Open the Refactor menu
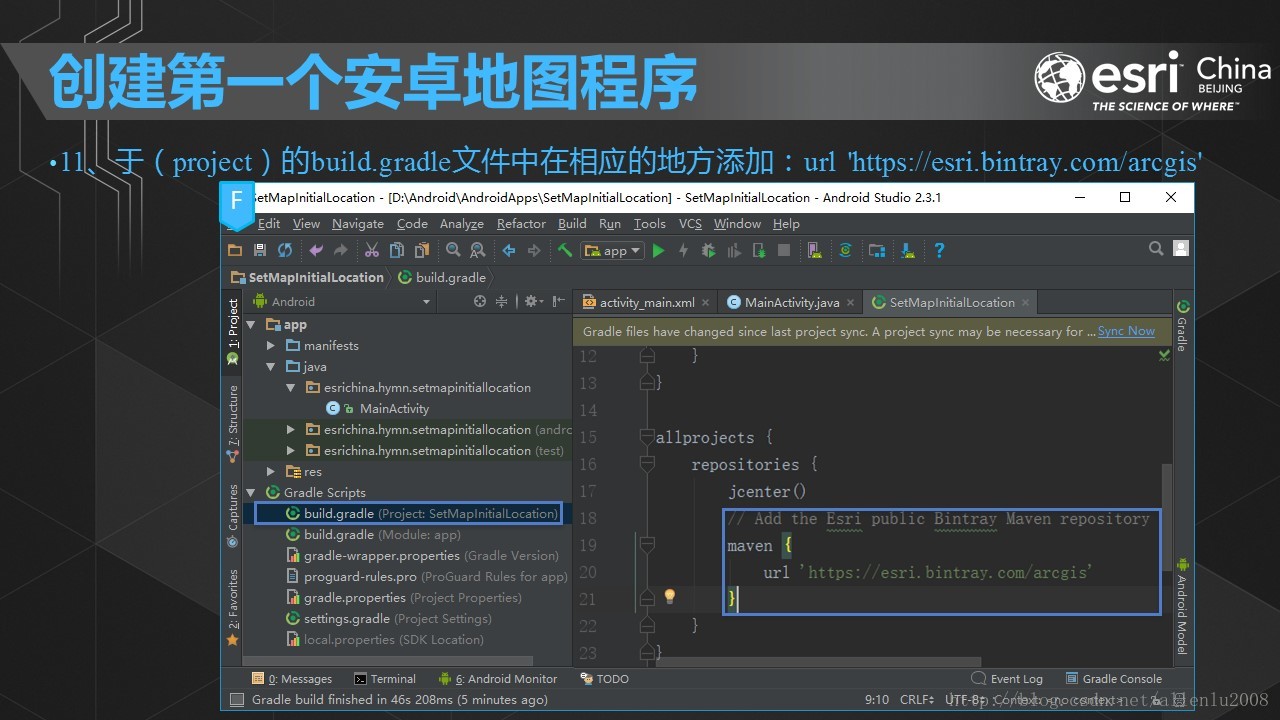 [521, 224]
